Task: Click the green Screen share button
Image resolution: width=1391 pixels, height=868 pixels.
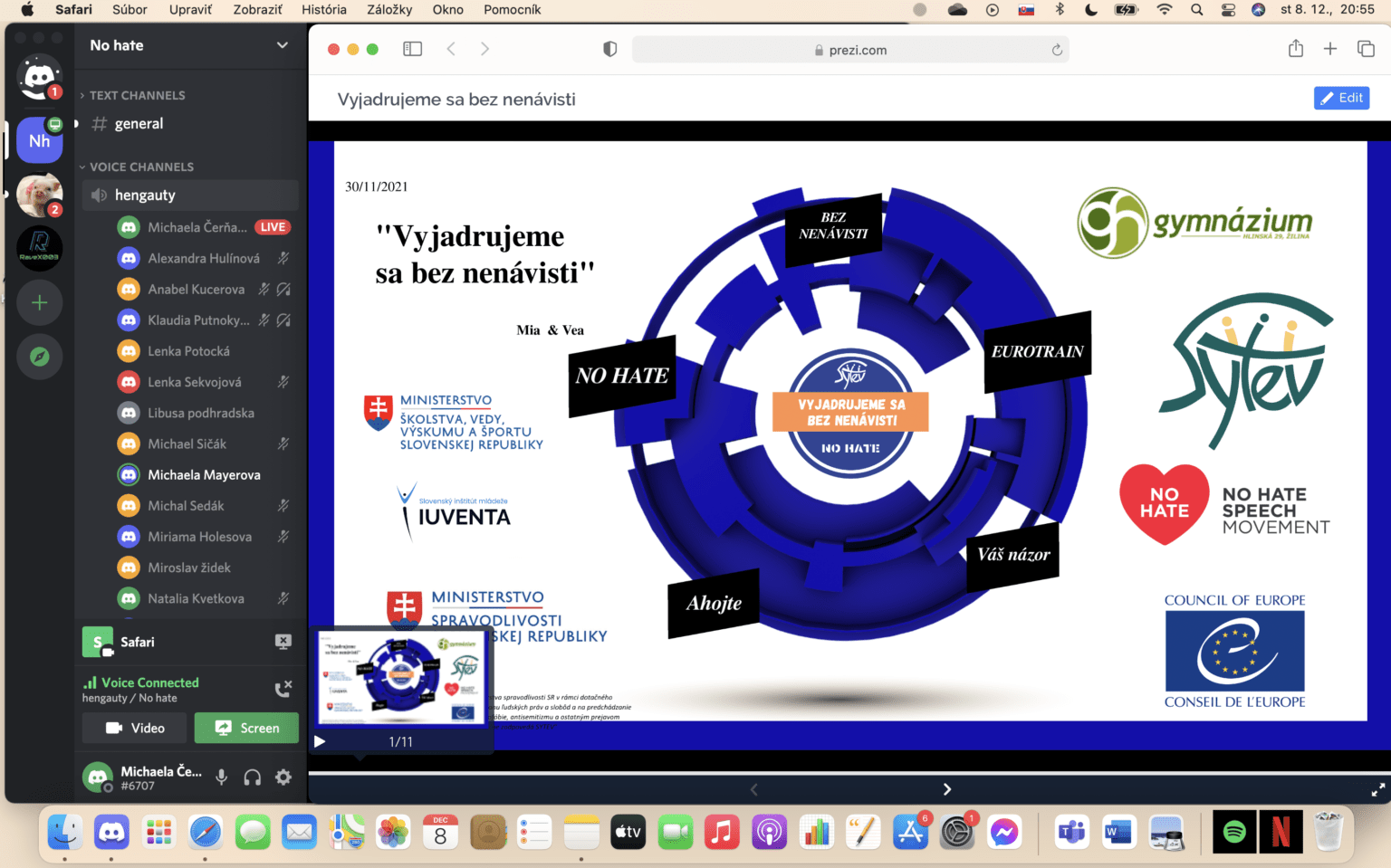Action: [x=247, y=728]
